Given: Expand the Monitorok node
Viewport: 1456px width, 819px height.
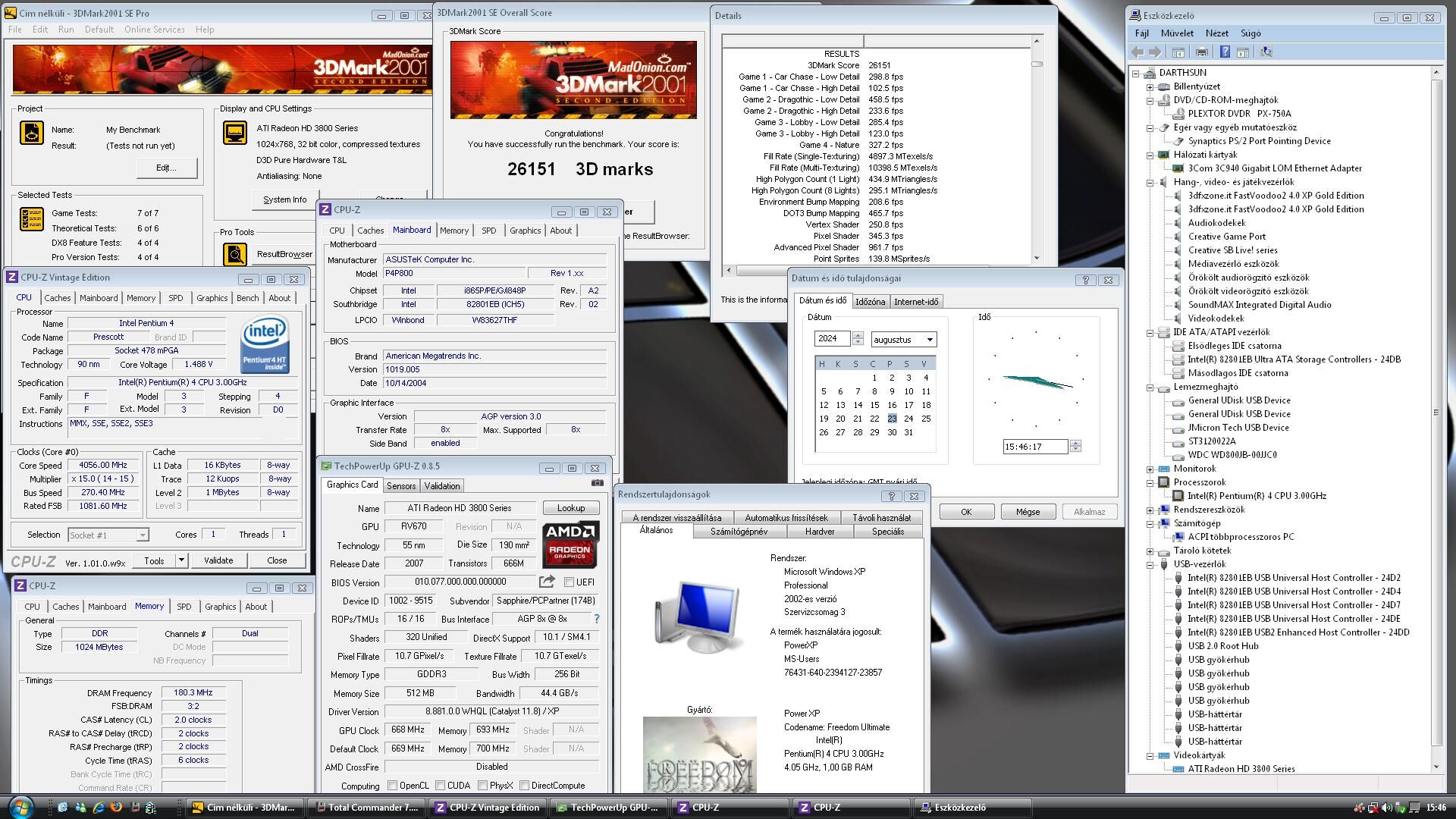Looking at the screenshot, I should 1150,469.
